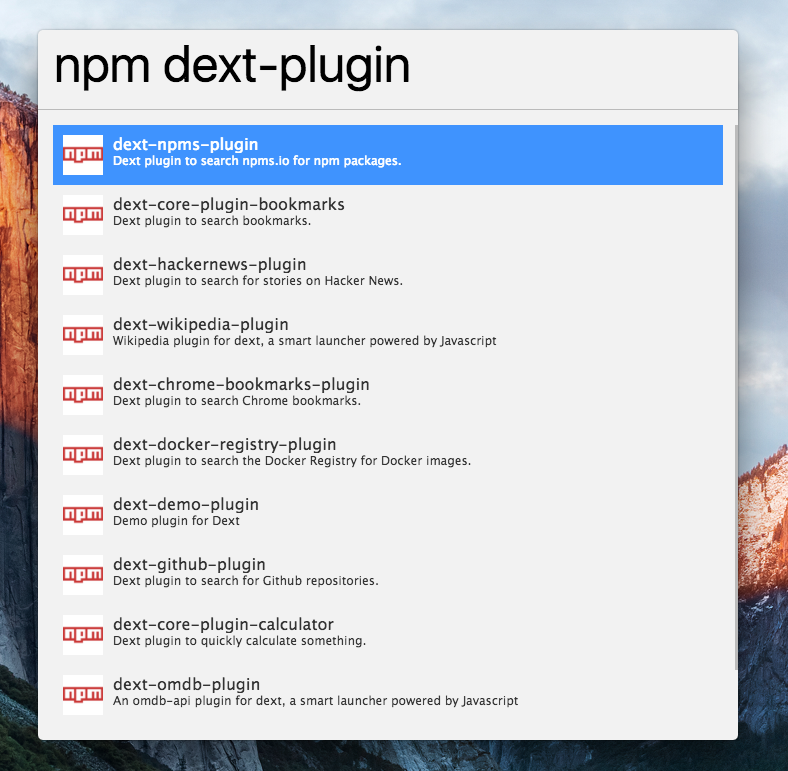Click description 'Dext plugin to quickly calculate something.'

240,641
